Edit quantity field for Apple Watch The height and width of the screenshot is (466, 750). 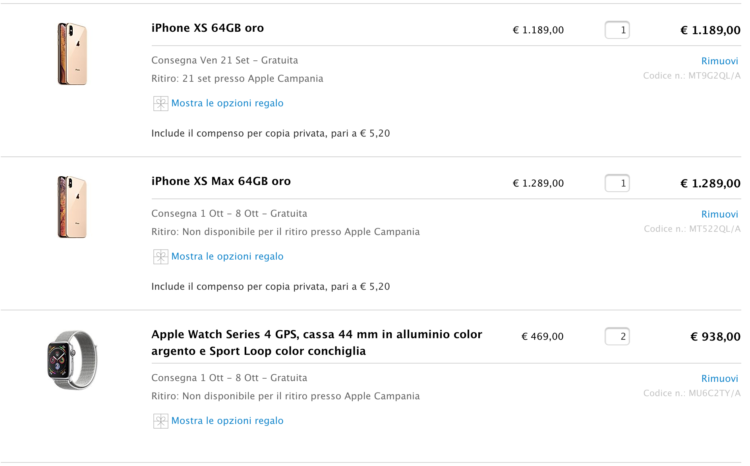617,336
